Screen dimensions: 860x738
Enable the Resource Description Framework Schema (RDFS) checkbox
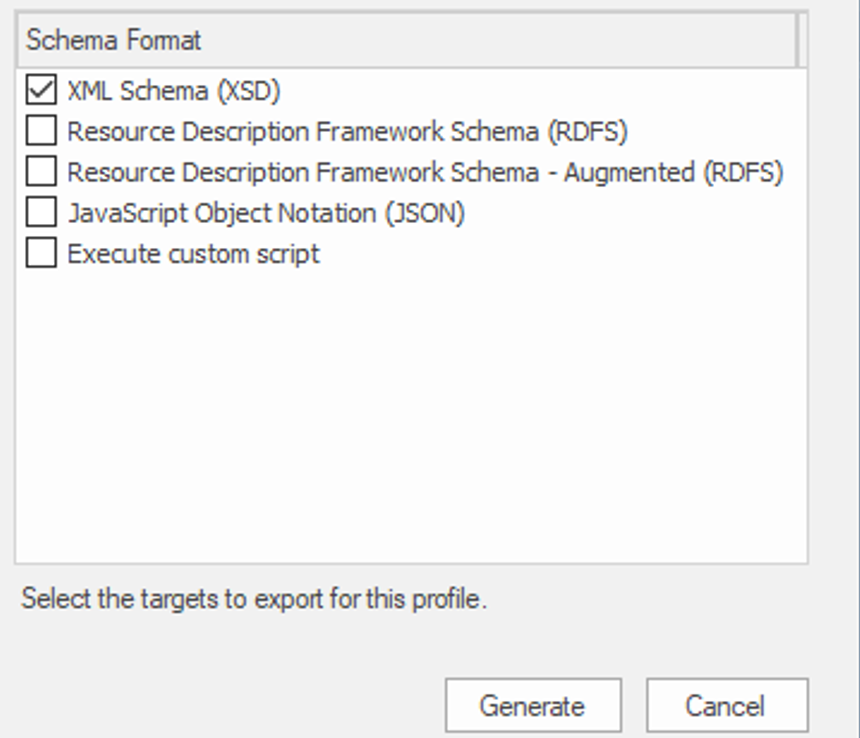pyautogui.click(x=41, y=131)
